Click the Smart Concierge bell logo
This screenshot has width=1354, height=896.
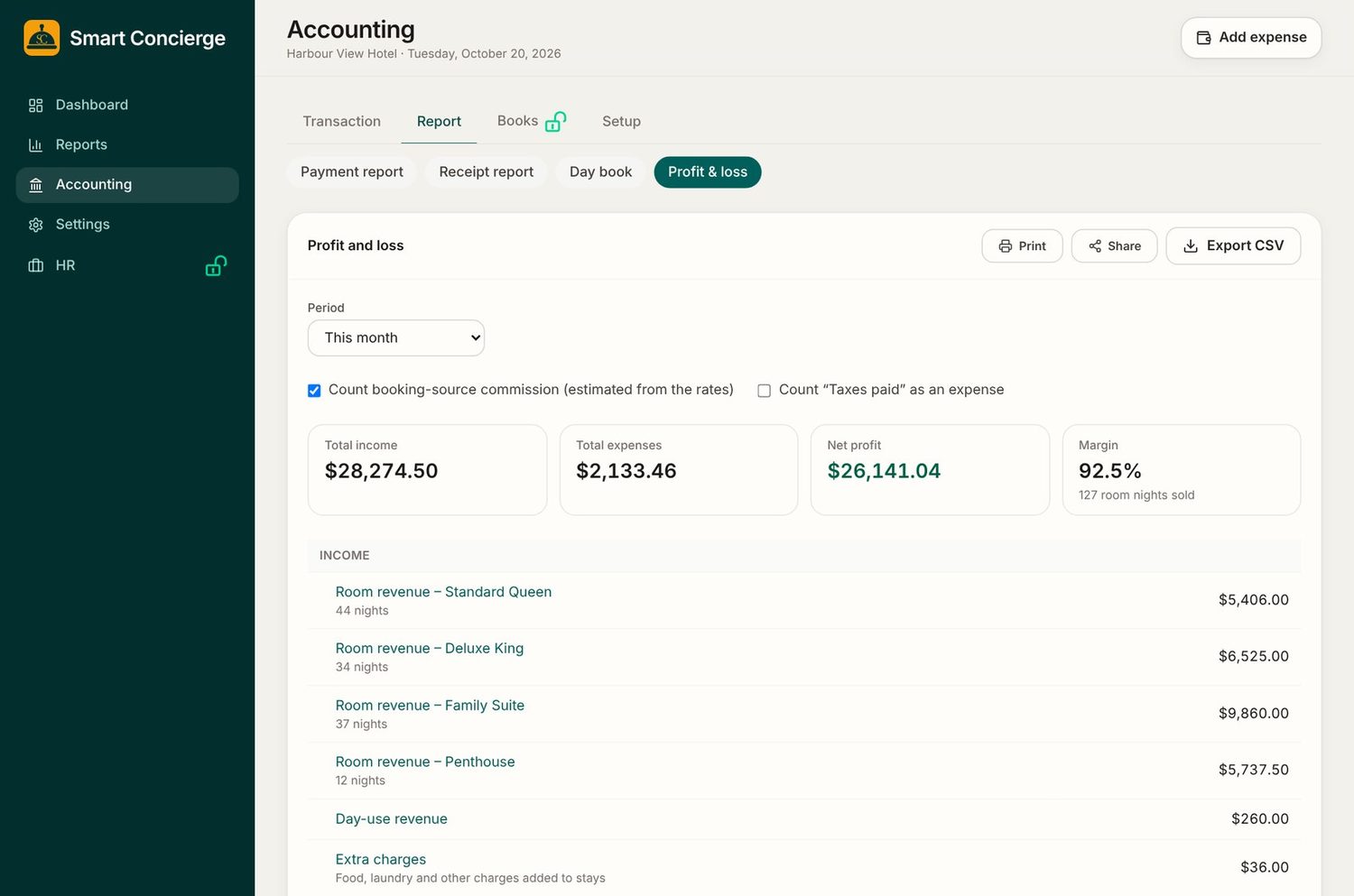[x=42, y=38]
